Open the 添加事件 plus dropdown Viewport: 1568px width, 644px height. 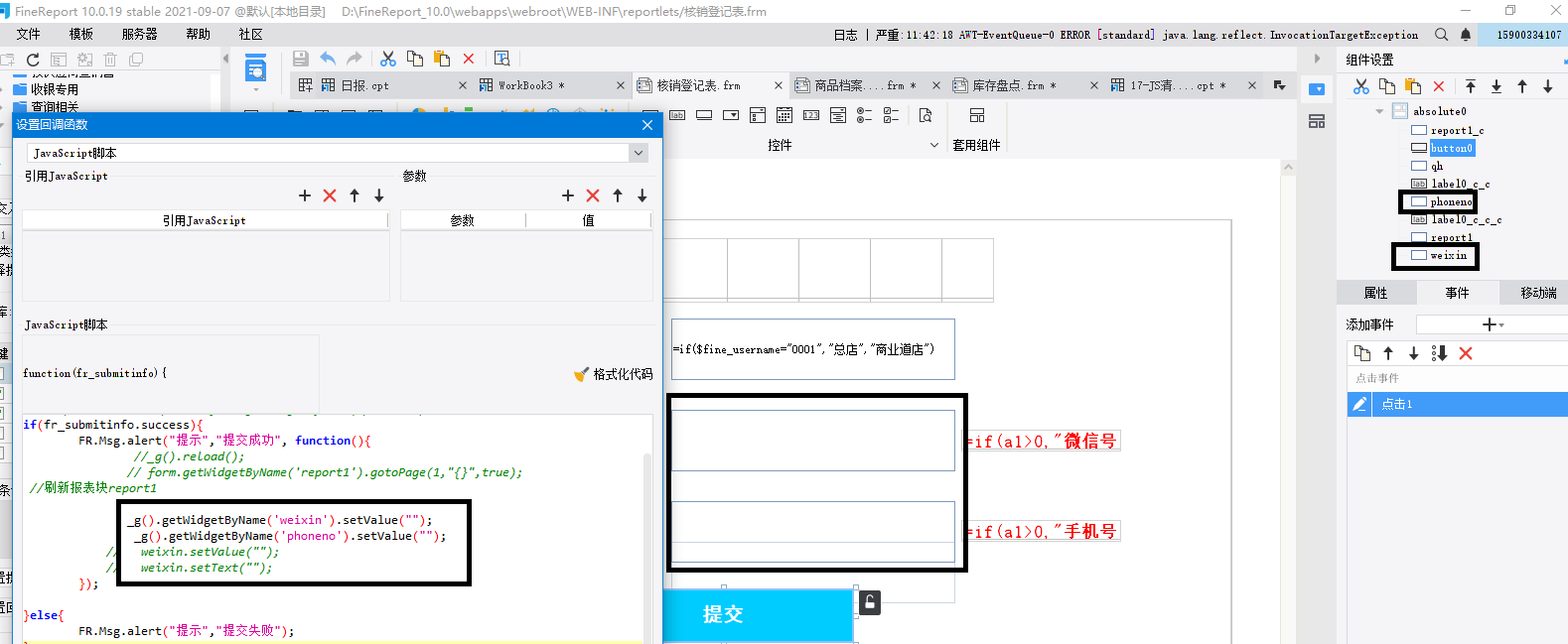[1493, 324]
